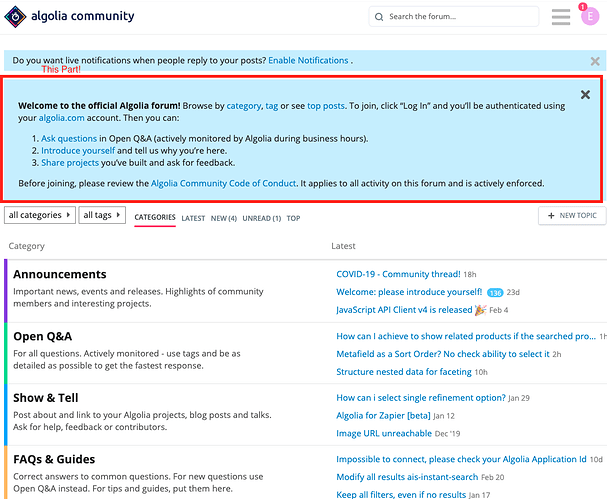Switch to the Categories tab
The height and width of the screenshot is (499, 607).
[x=155, y=217]
